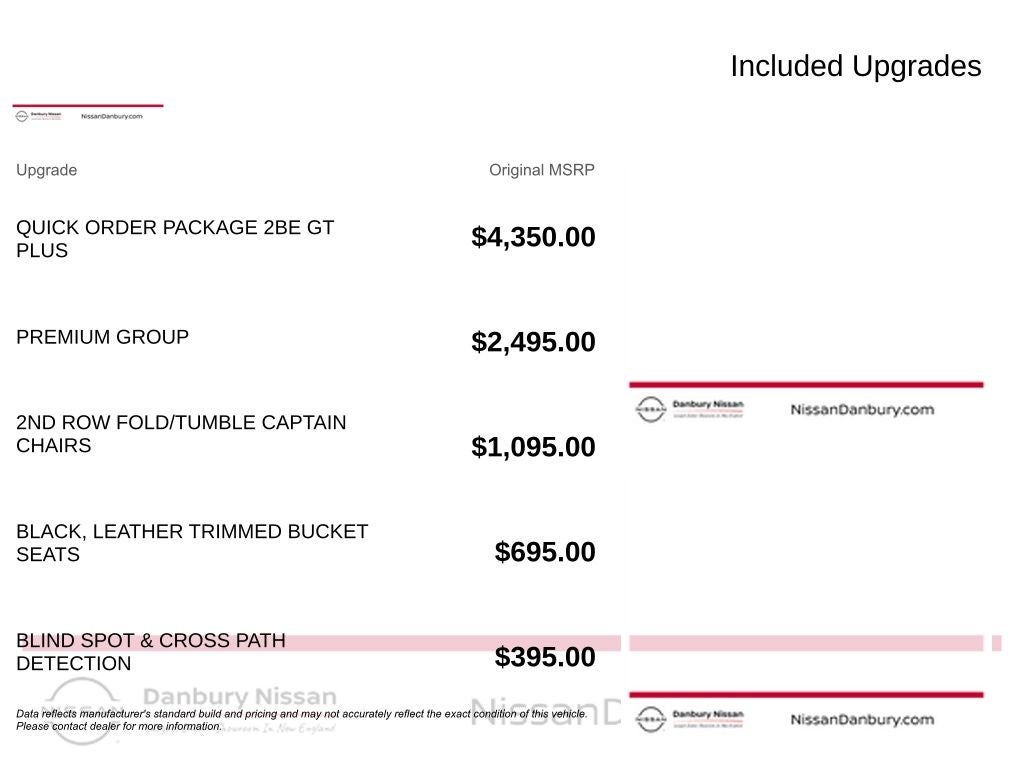Select the Premium Group upgrade
The width and height of the screenshot is (1024, 768).
tap(102, 337)
